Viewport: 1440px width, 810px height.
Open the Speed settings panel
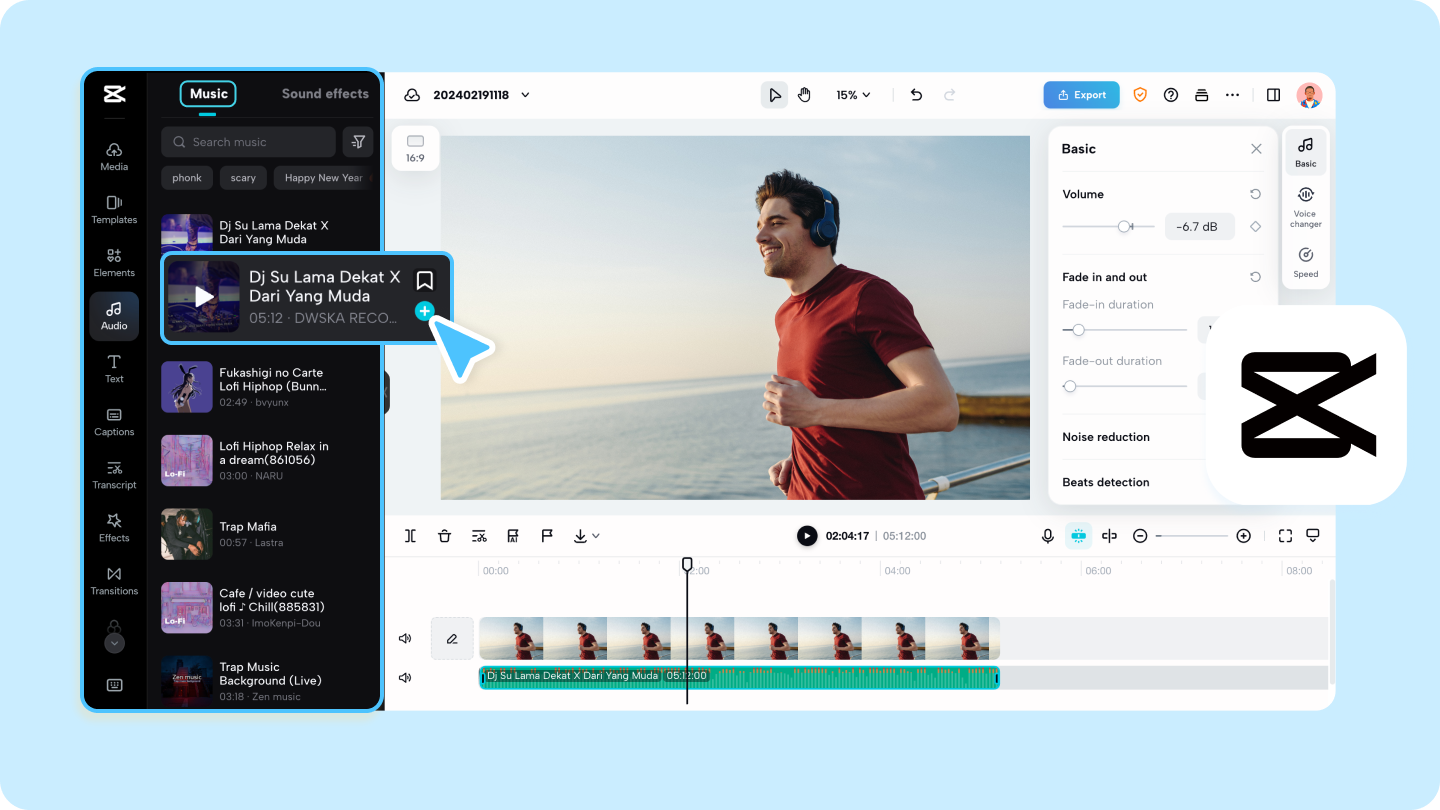tap(1305, 260)
